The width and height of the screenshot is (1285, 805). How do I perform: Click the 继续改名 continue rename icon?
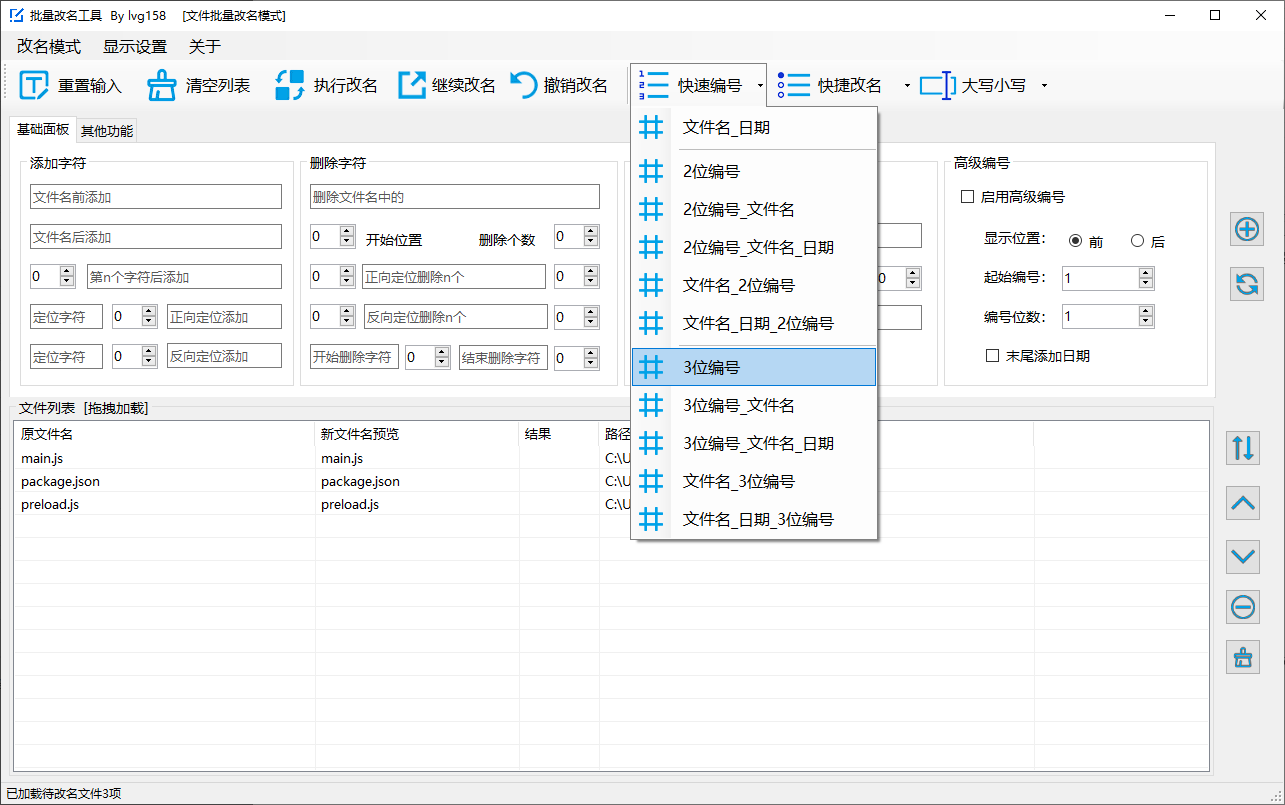point(412,86)
